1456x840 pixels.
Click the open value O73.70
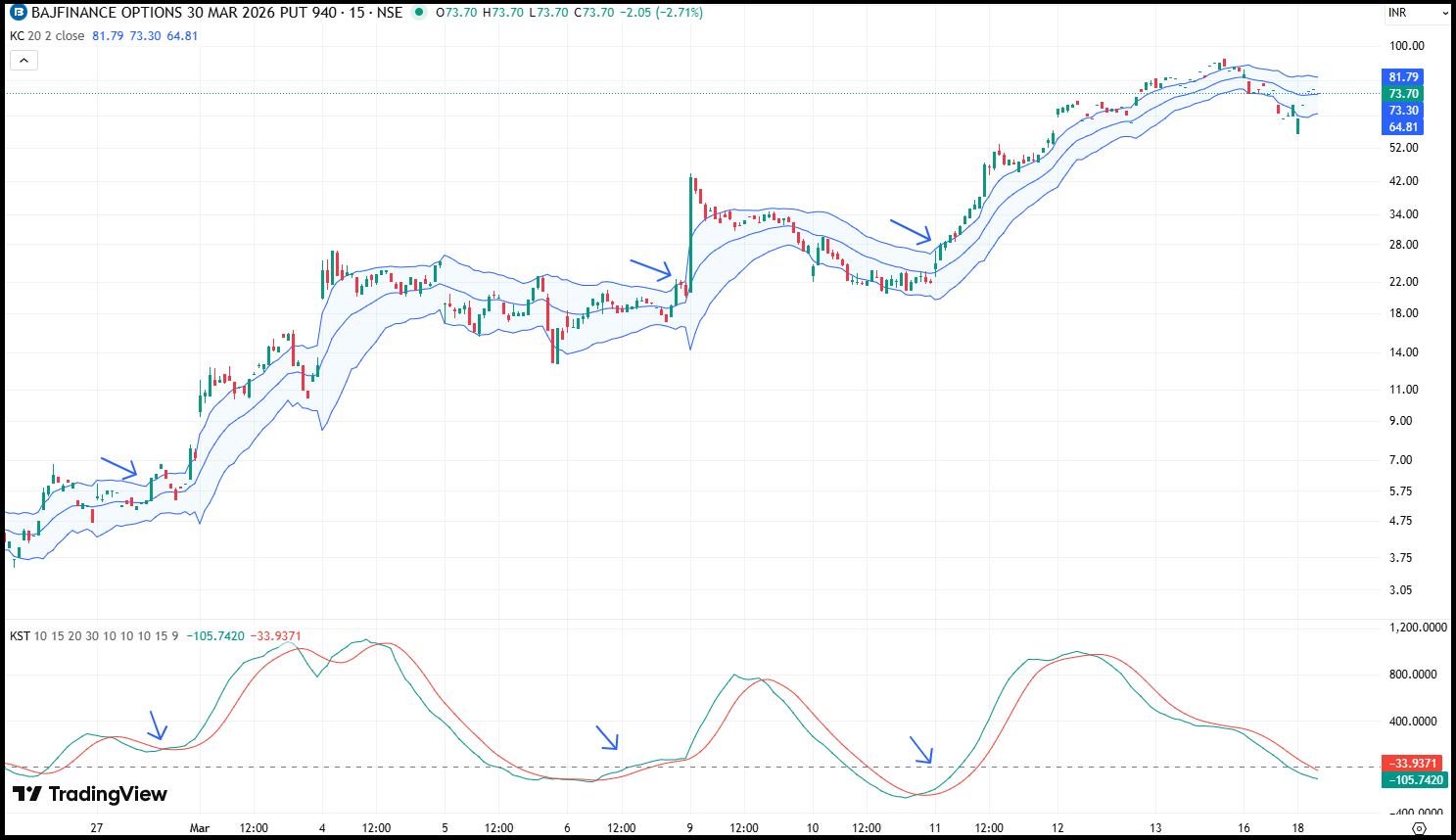[455, 13]
